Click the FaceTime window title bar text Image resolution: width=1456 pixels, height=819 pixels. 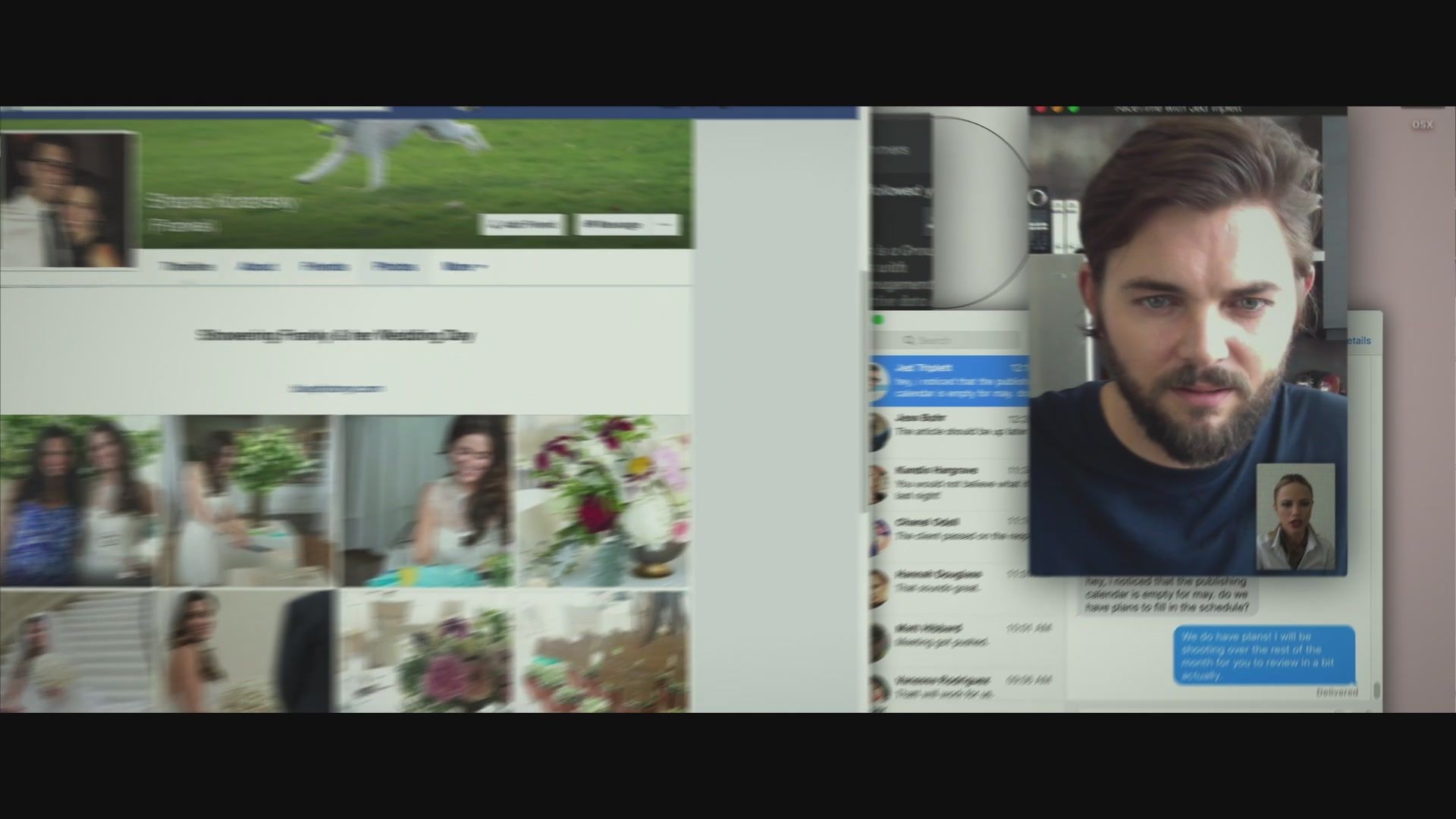tap(1177, 109)
